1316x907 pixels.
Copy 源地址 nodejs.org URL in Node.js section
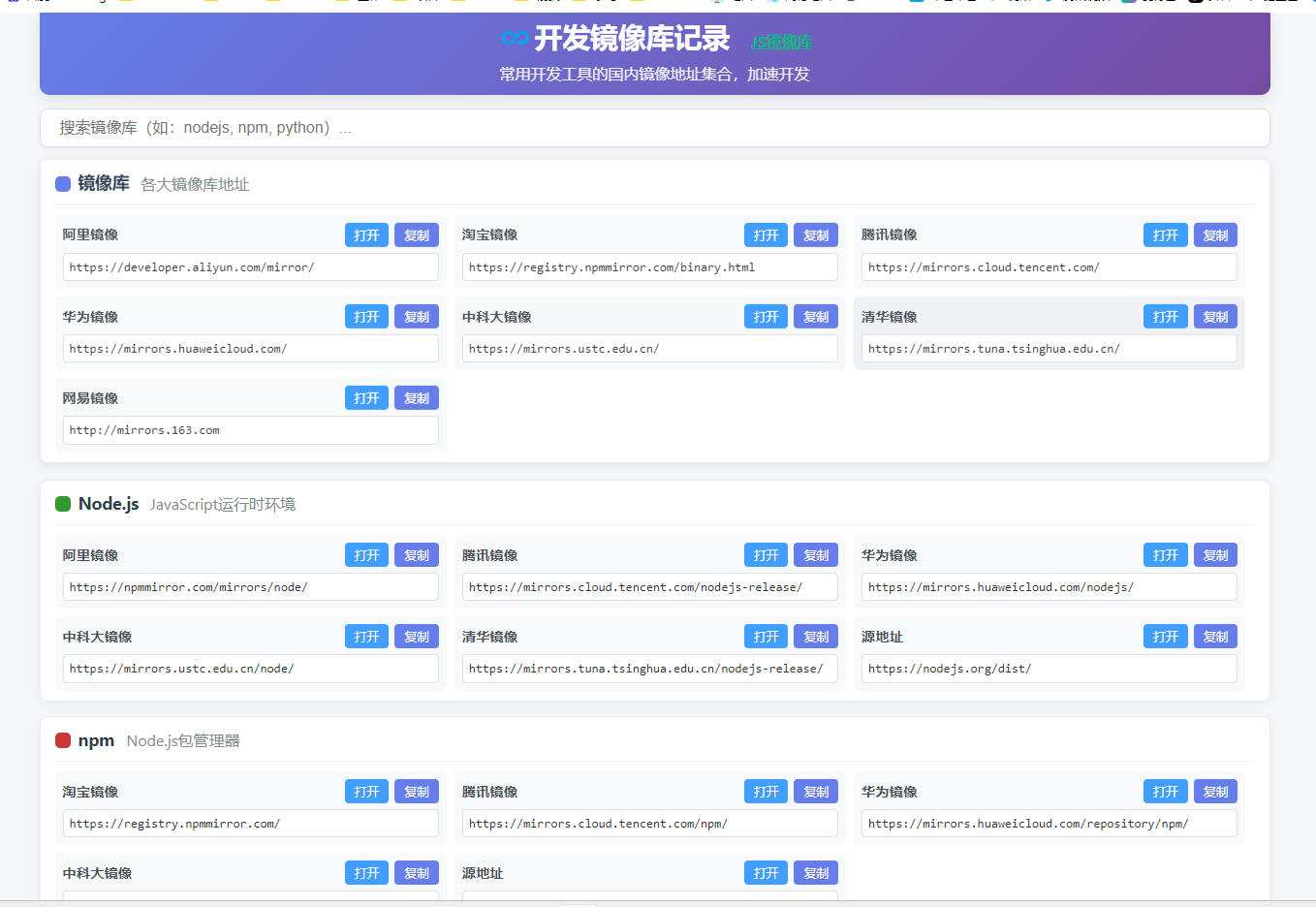pos(1215,637)
